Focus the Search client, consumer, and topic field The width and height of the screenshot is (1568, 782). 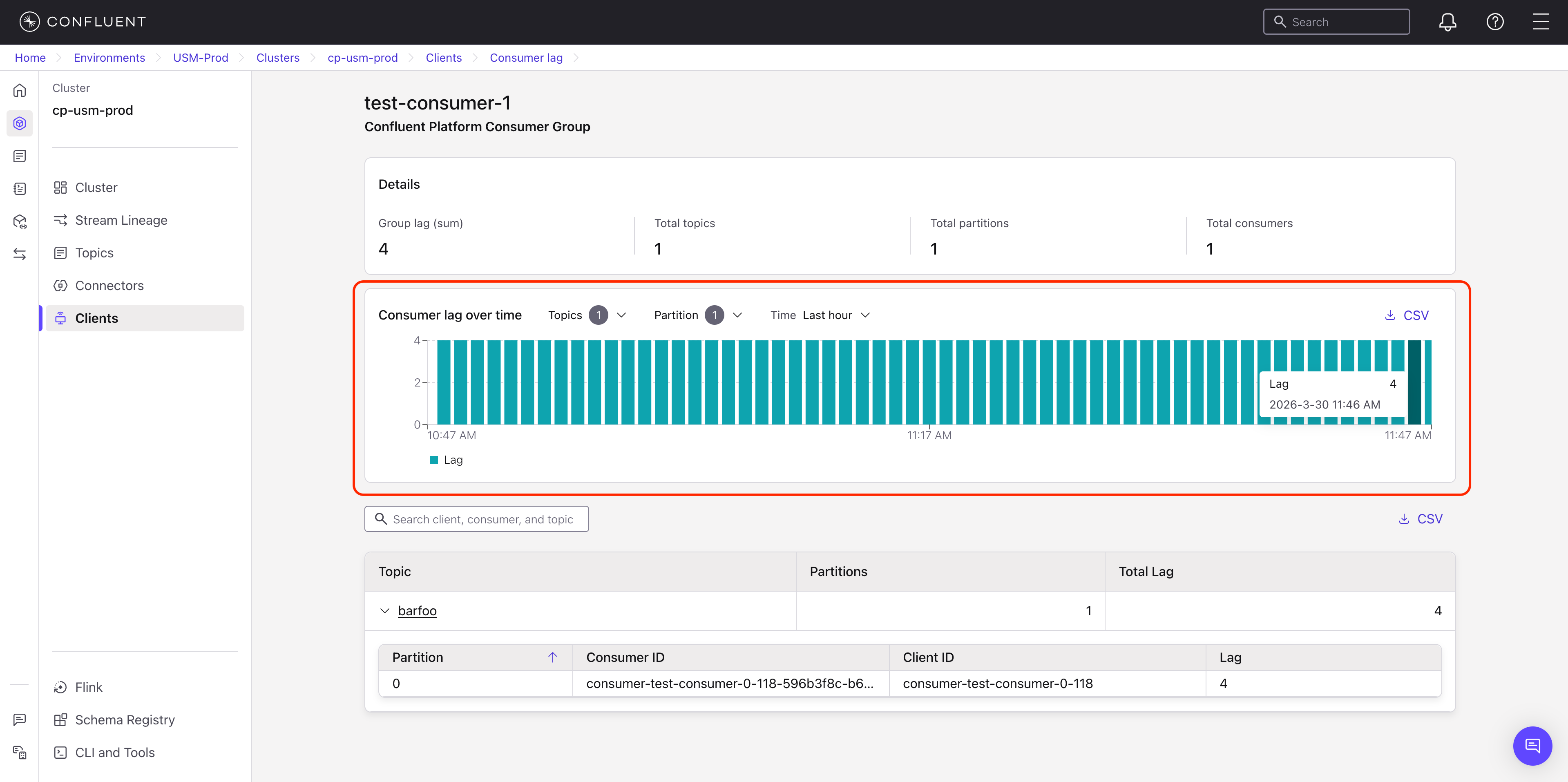tap(477, 518)
